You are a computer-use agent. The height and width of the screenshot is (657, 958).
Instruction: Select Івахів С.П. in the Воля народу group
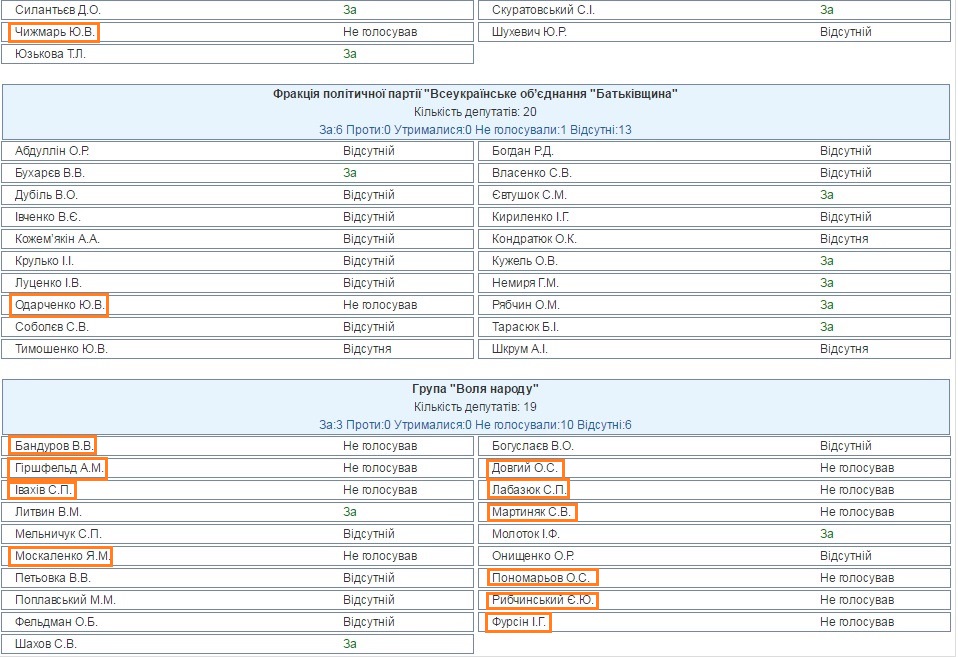[43, 490]
